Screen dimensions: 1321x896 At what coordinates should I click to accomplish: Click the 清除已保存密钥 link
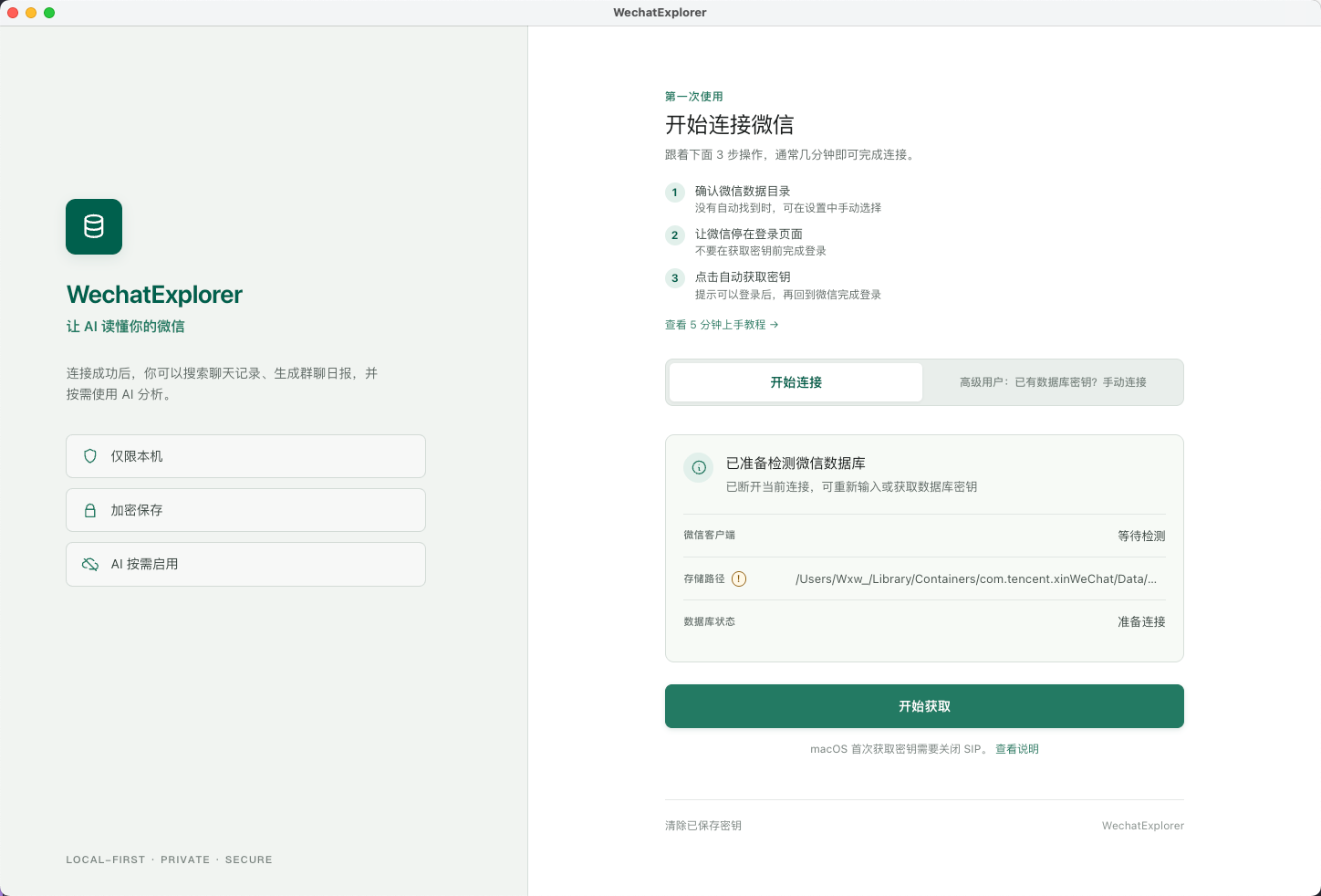(703, 826)
